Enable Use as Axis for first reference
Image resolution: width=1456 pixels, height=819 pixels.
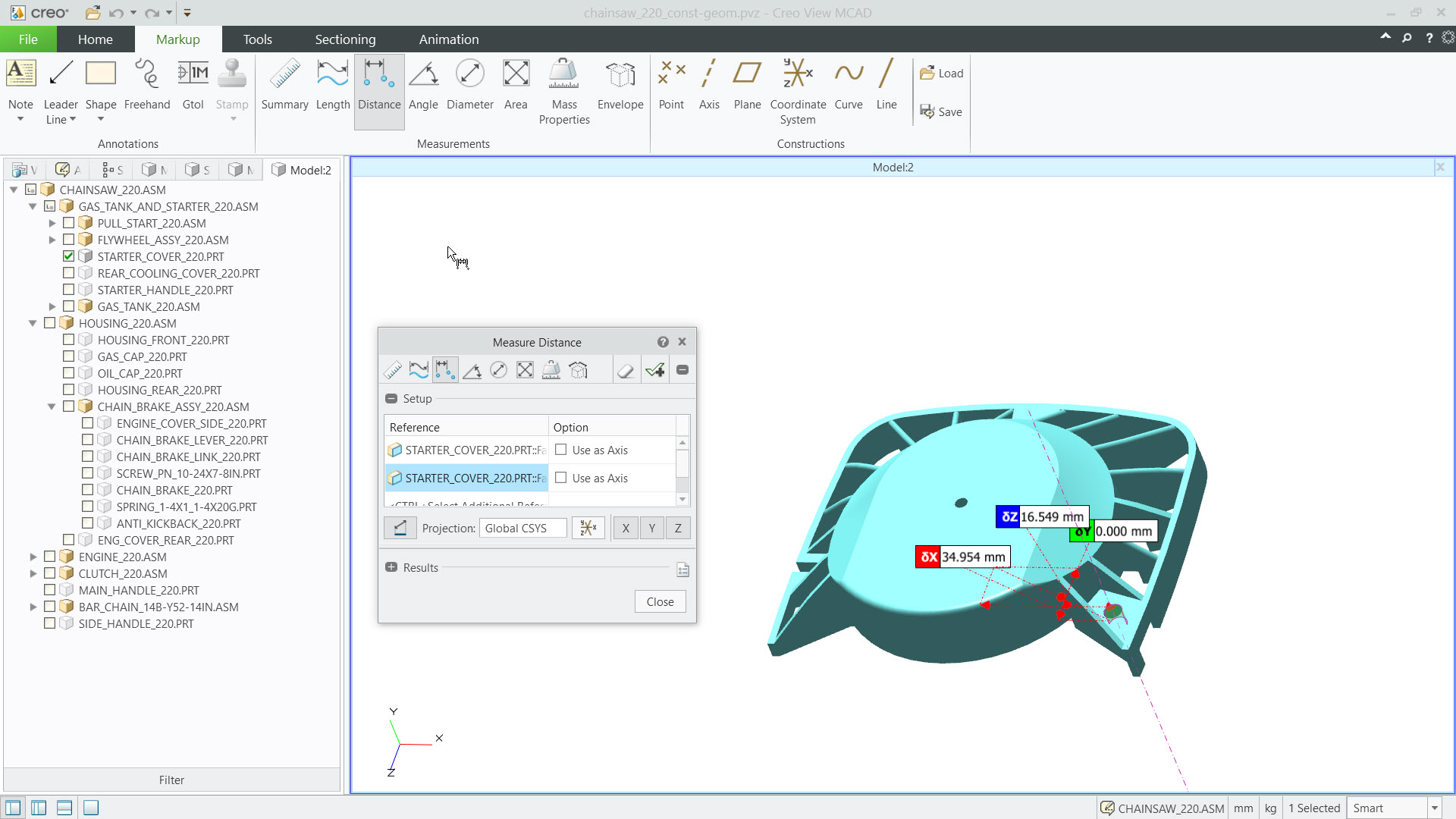point(561,450)
